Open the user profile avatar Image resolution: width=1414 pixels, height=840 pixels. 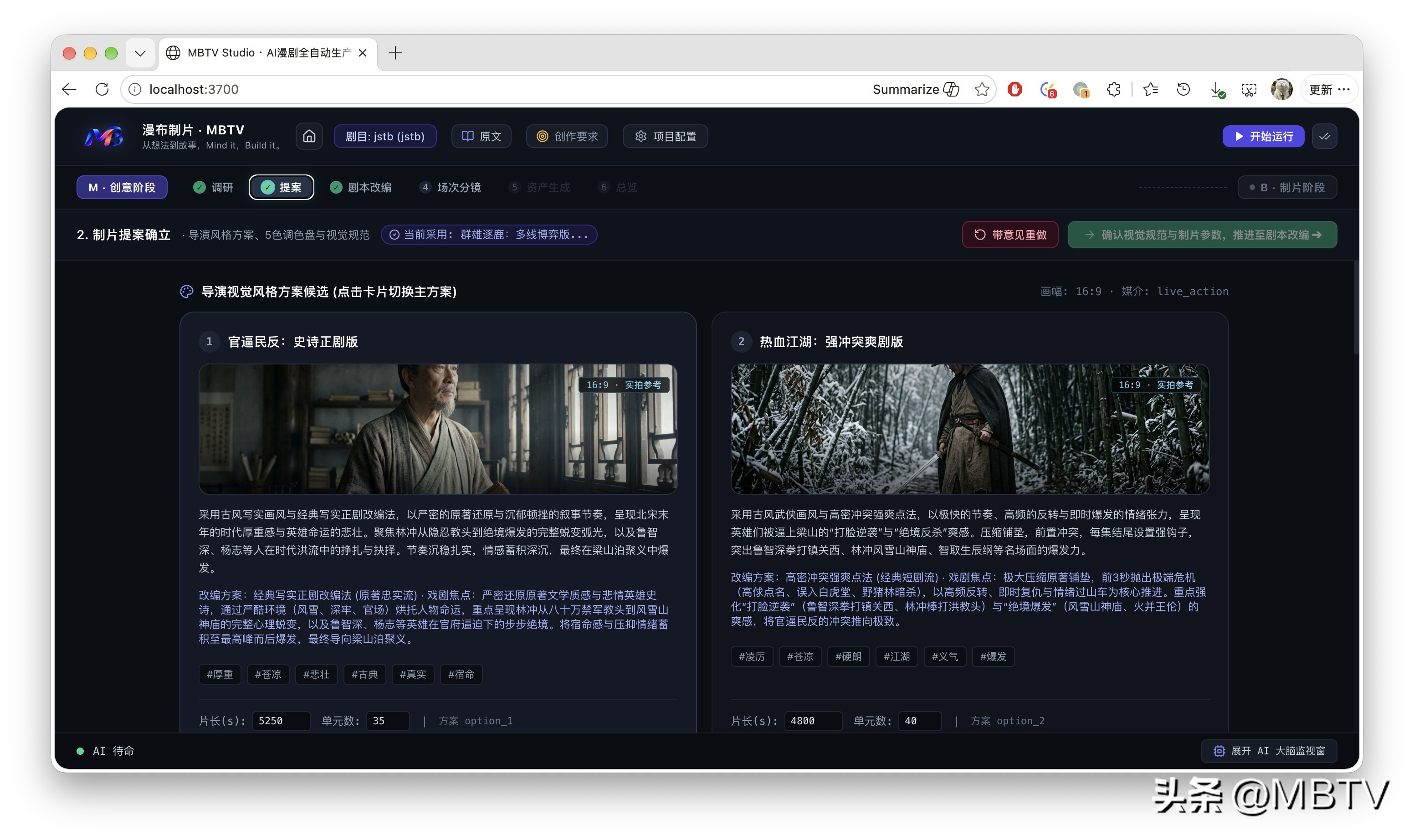[1281, 89]
